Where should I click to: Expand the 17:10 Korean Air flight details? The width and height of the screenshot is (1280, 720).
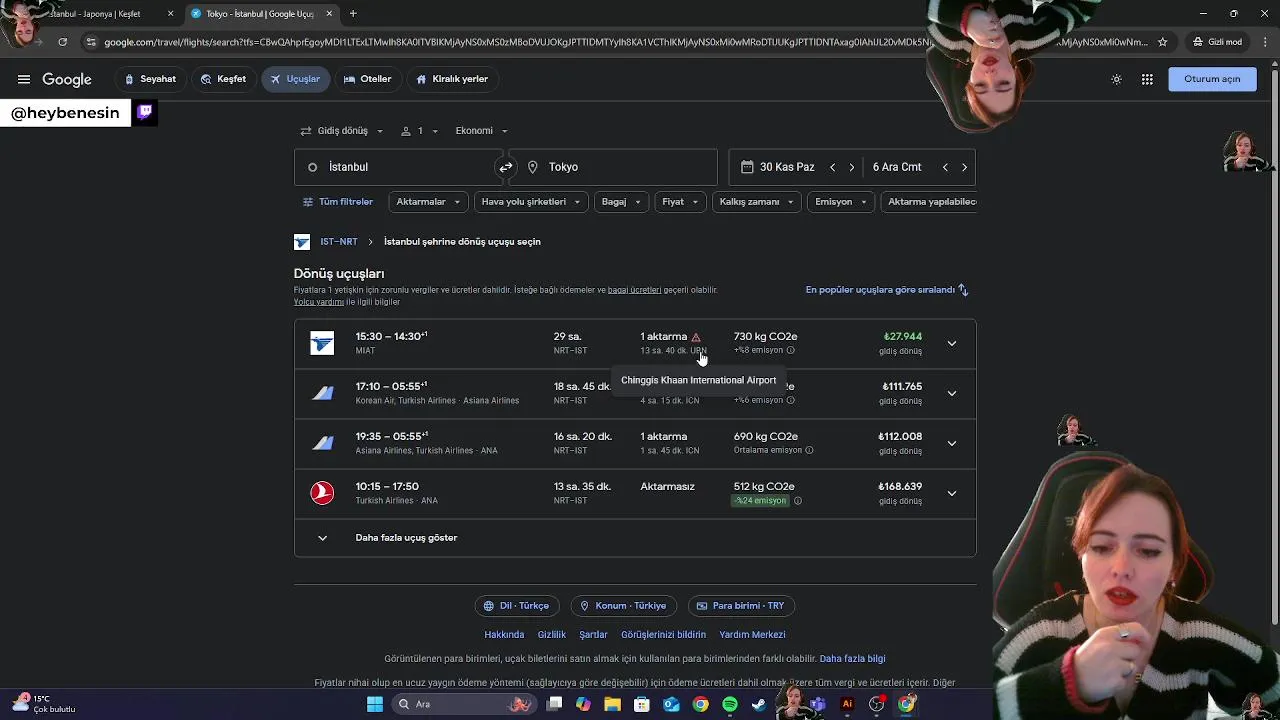tap(952, 393)
